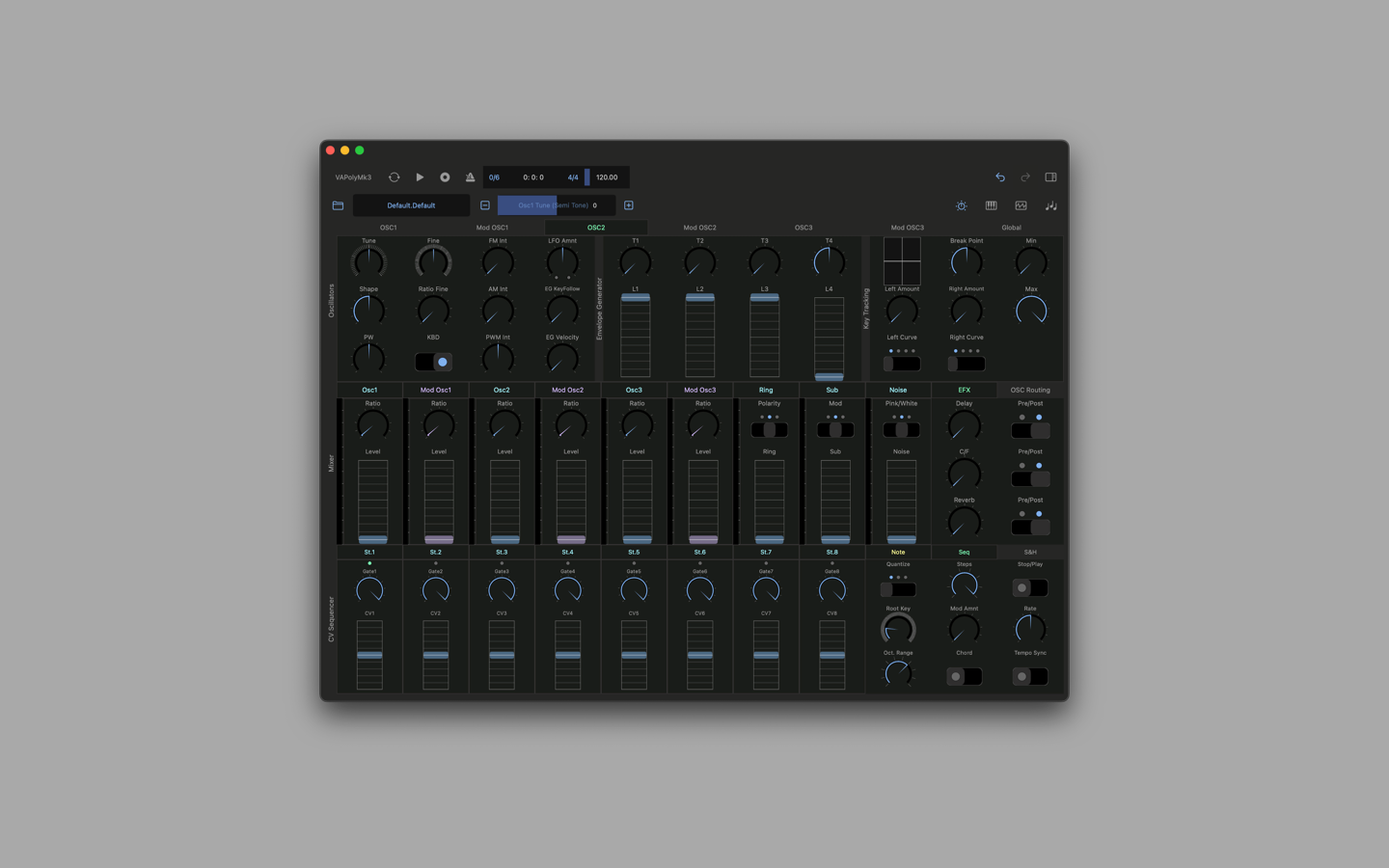Click the St.8 step header
The image size is (1389, 868).
click(831, 552)
